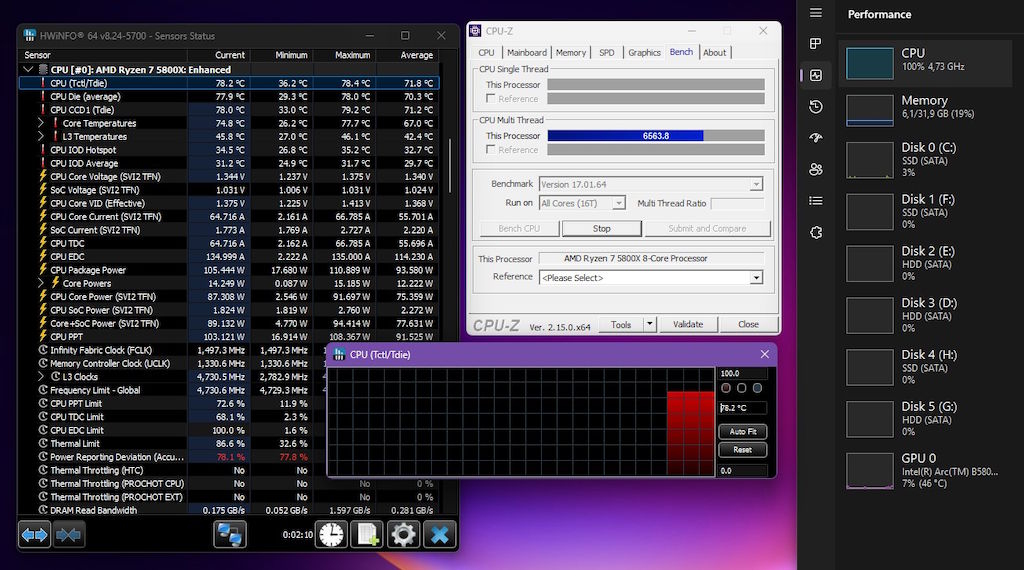Open Task Manager Processes page icon

click(816, 44)
